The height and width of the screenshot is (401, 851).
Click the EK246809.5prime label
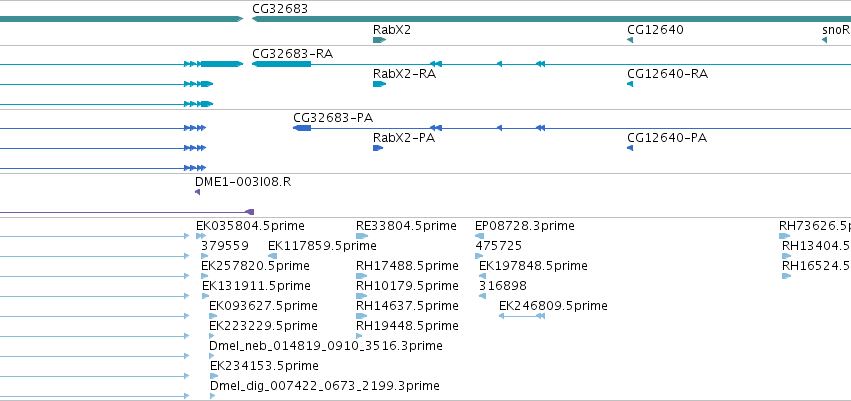[553, 306]
